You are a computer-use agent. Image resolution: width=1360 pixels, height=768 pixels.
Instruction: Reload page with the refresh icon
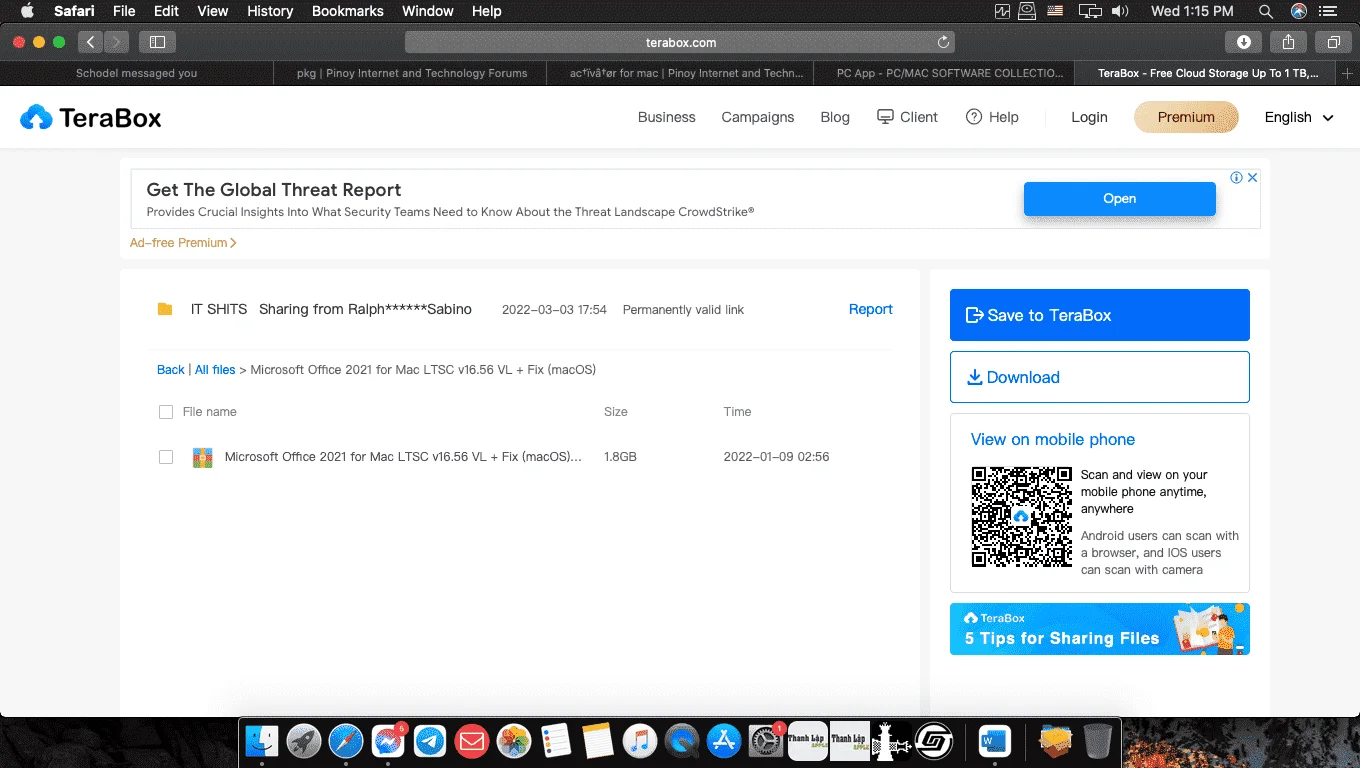click(x=943, y=42)
